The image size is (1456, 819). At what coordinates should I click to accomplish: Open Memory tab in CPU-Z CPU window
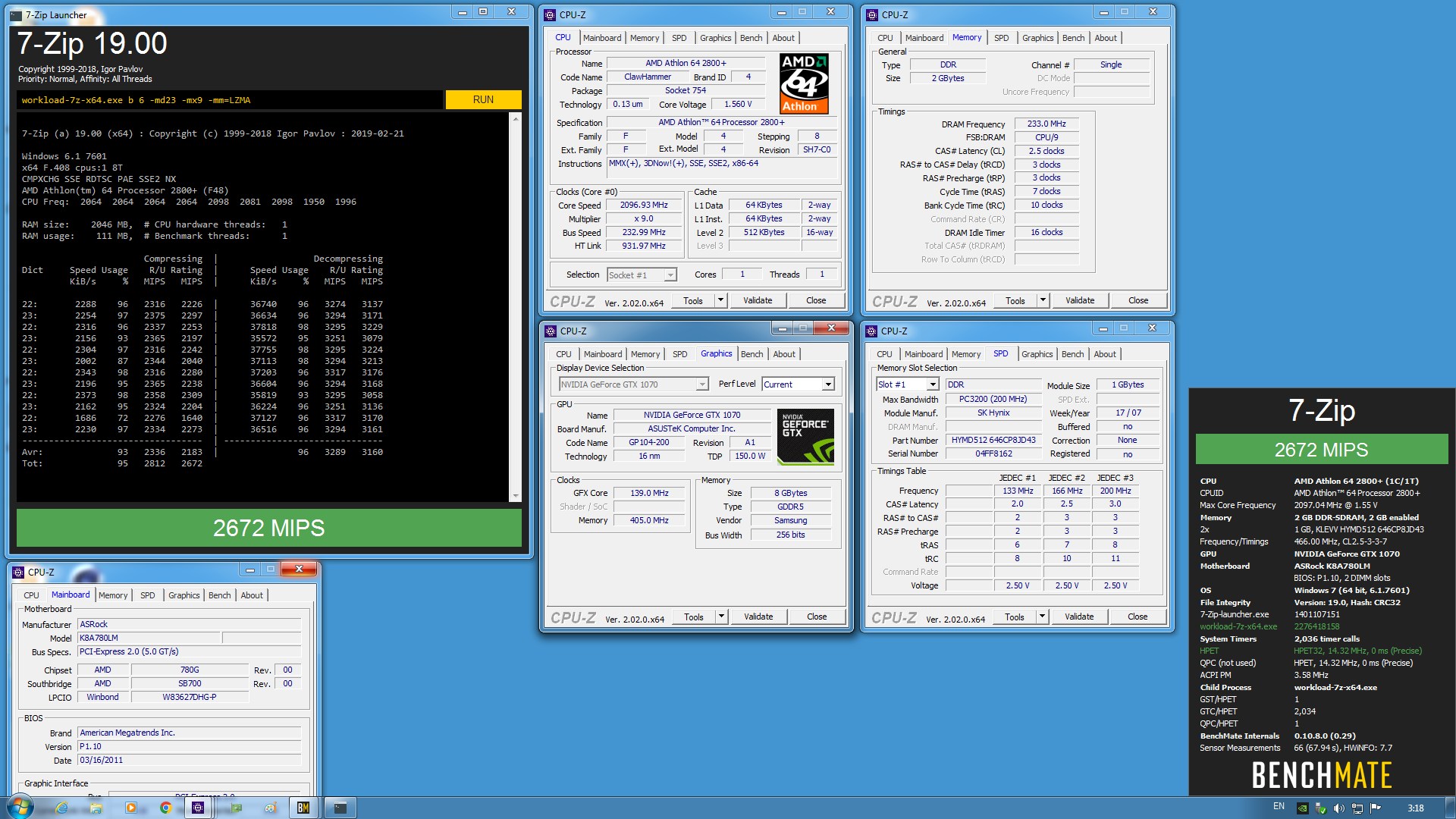tap(645, 38)
